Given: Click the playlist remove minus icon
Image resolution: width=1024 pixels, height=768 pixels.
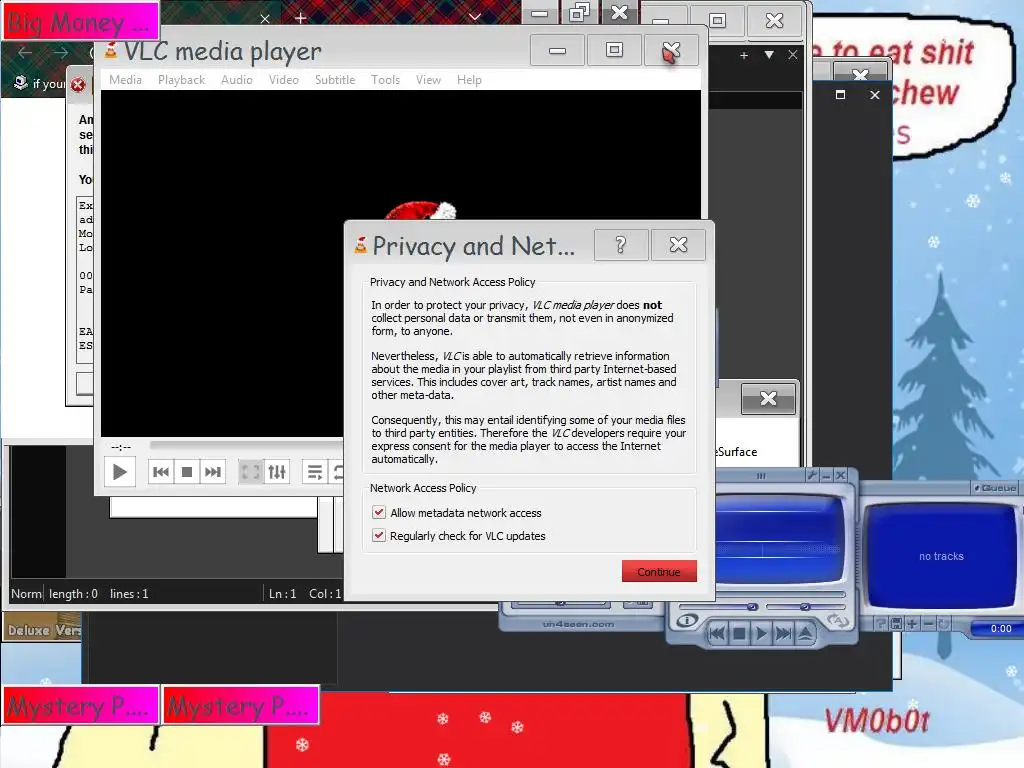Looking at the screenshot, I should coord(928,624).
